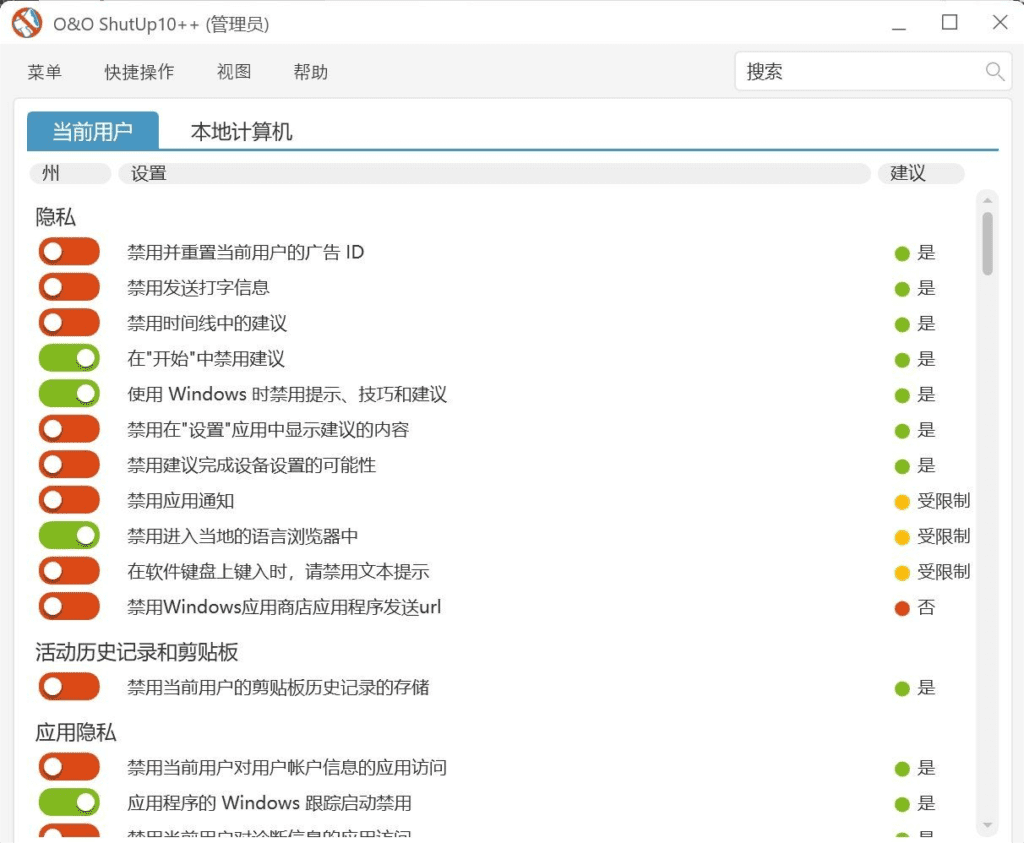Enable the 禁用应用通知 switch

point(69,500)
